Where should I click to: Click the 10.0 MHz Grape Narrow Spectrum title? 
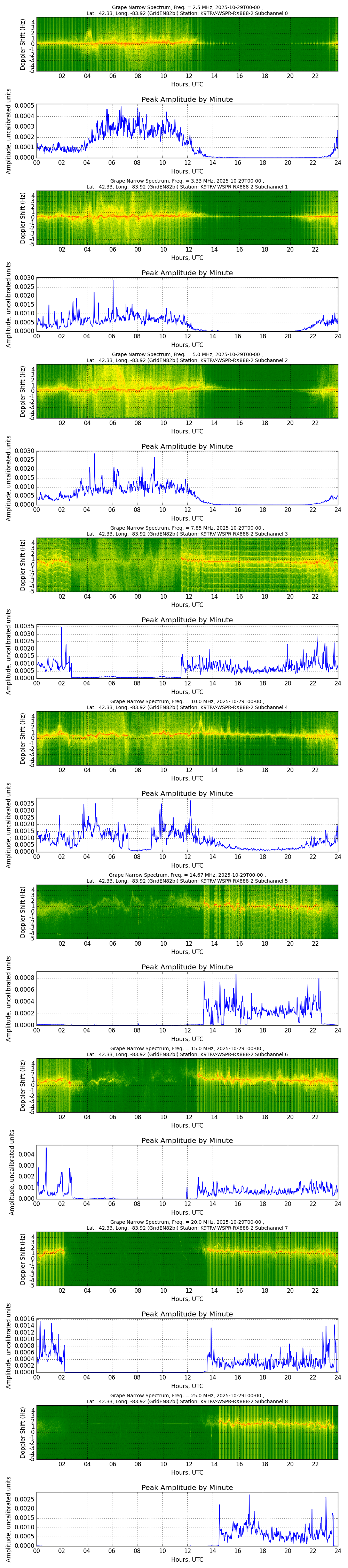pos(187,701)
